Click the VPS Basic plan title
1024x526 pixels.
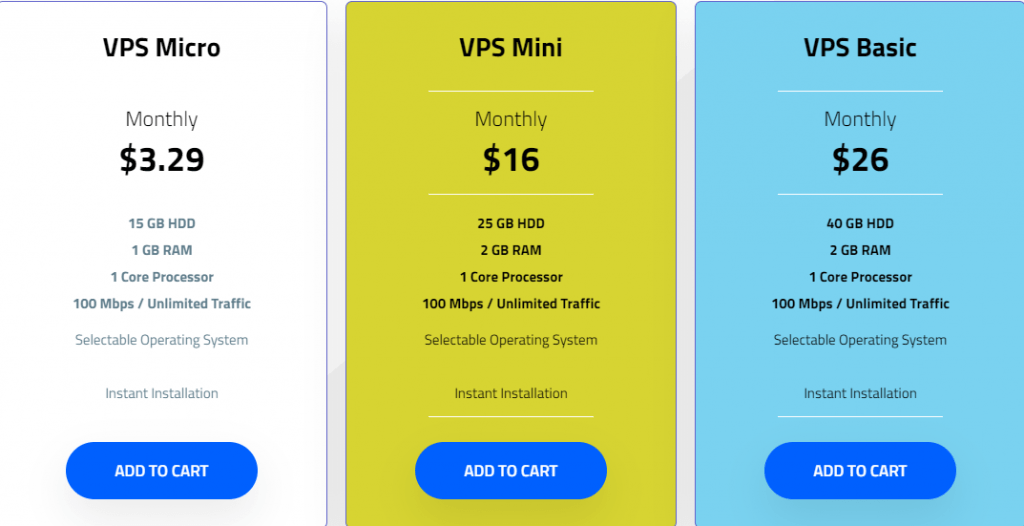pos(860,48)
